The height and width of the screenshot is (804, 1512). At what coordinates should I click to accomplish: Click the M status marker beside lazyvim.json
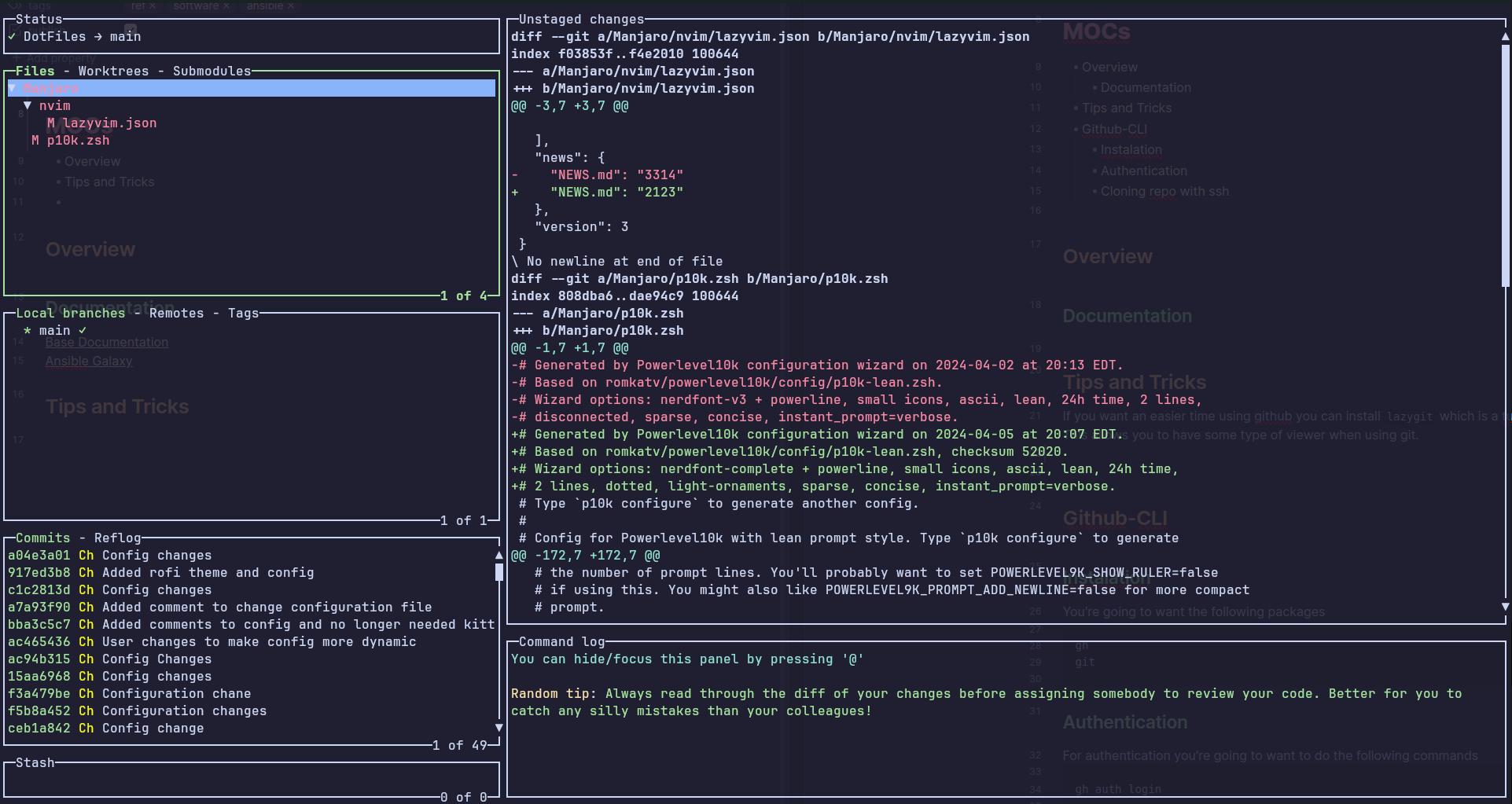click(50, 123)
